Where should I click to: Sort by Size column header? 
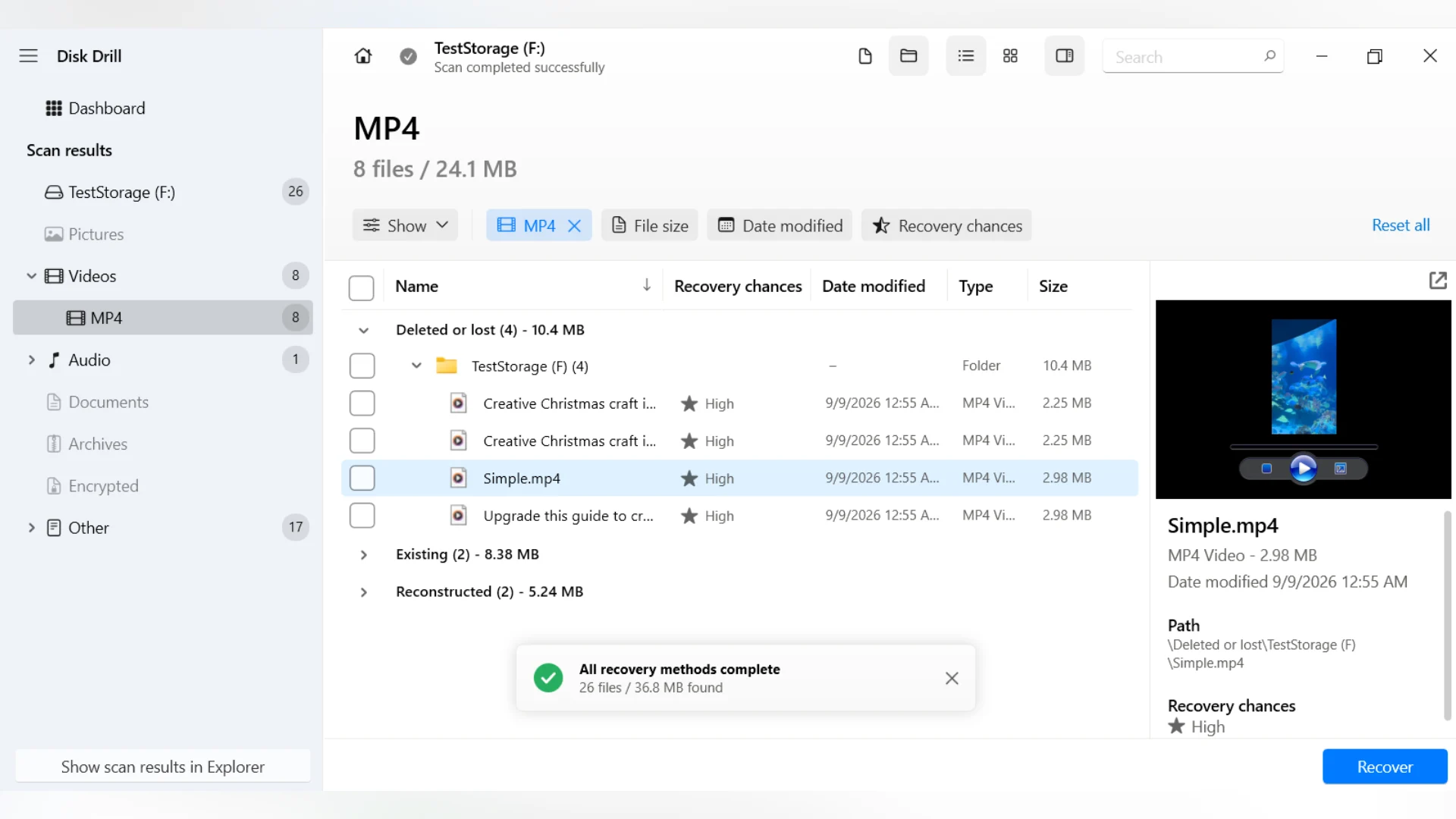click(x=1053, y=286)
